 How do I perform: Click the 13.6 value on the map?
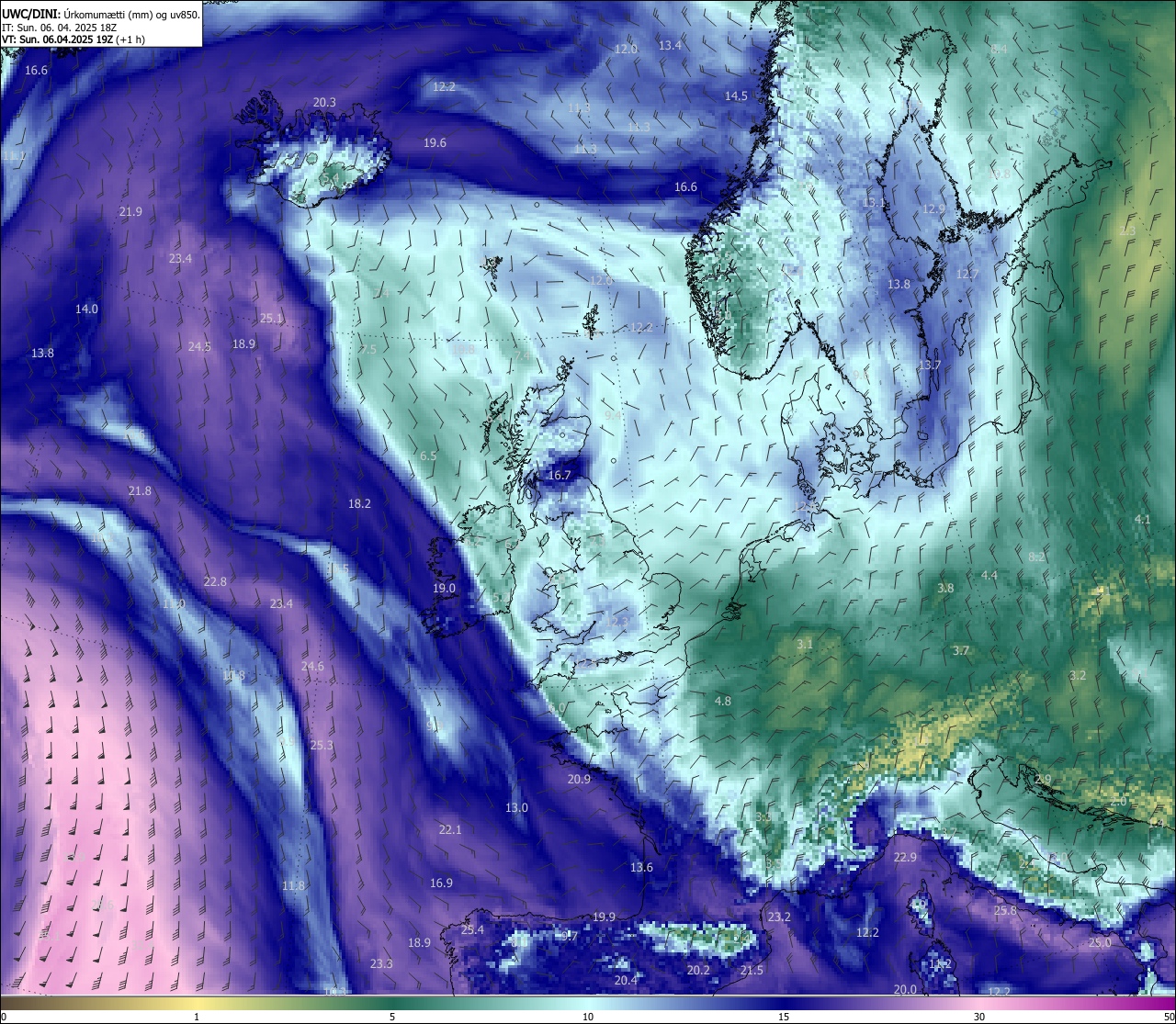(641, 868)
